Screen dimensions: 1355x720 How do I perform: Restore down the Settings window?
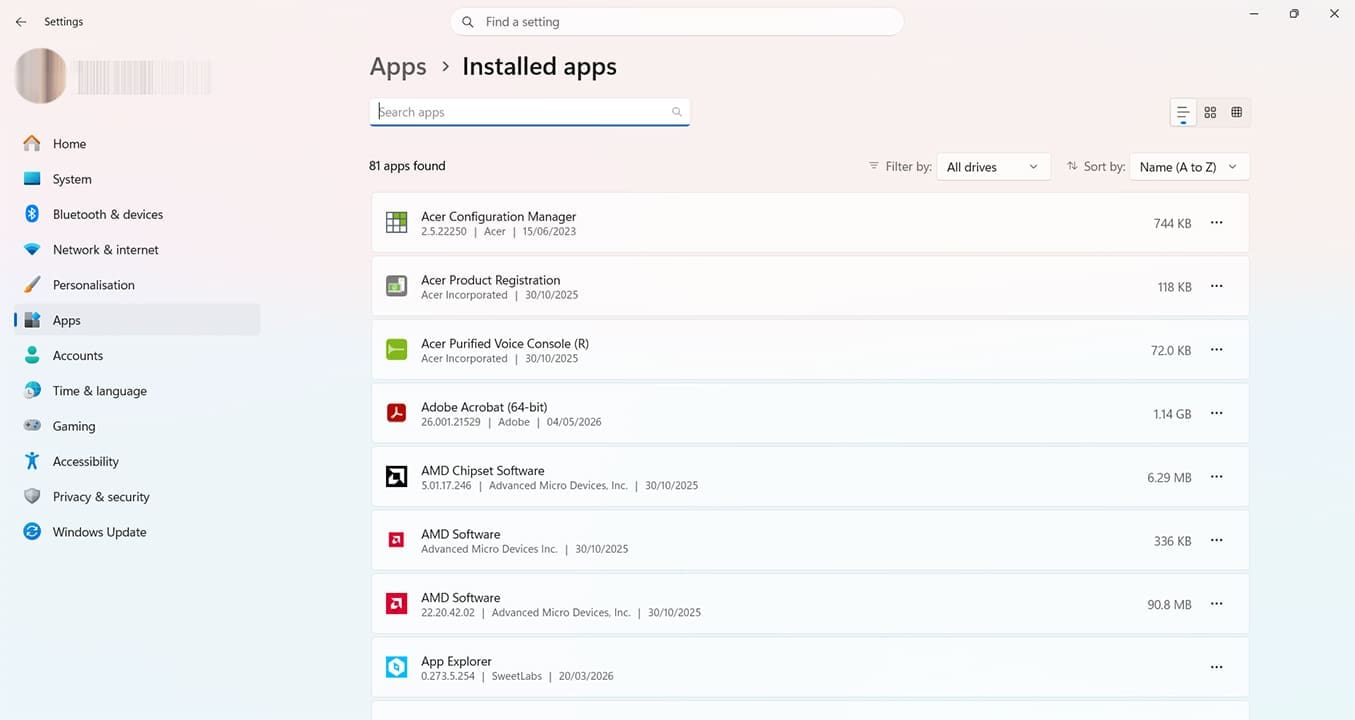tap(1294, 14)
